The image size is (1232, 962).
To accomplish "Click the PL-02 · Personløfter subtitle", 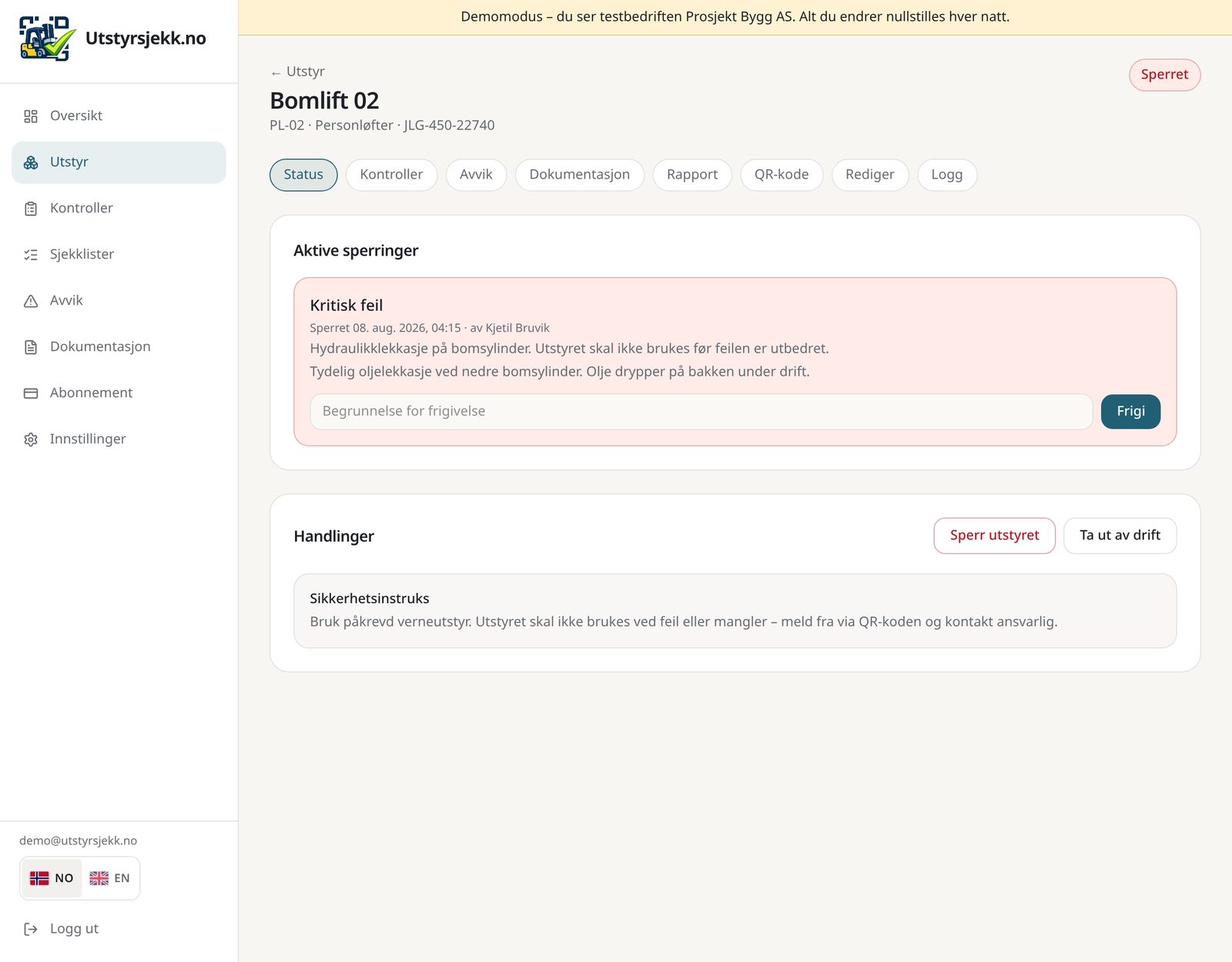I will tap(382, 125).
